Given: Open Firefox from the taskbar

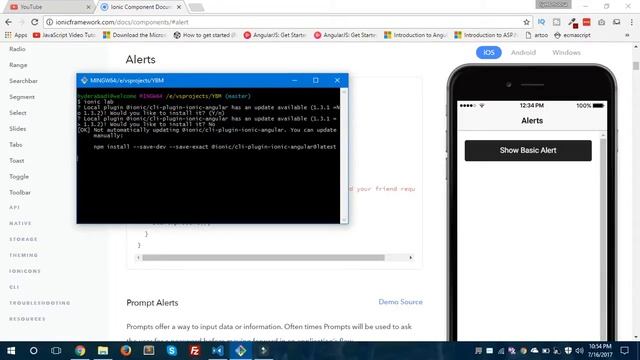Looking at the screenshot, I should tap(126, 351).
